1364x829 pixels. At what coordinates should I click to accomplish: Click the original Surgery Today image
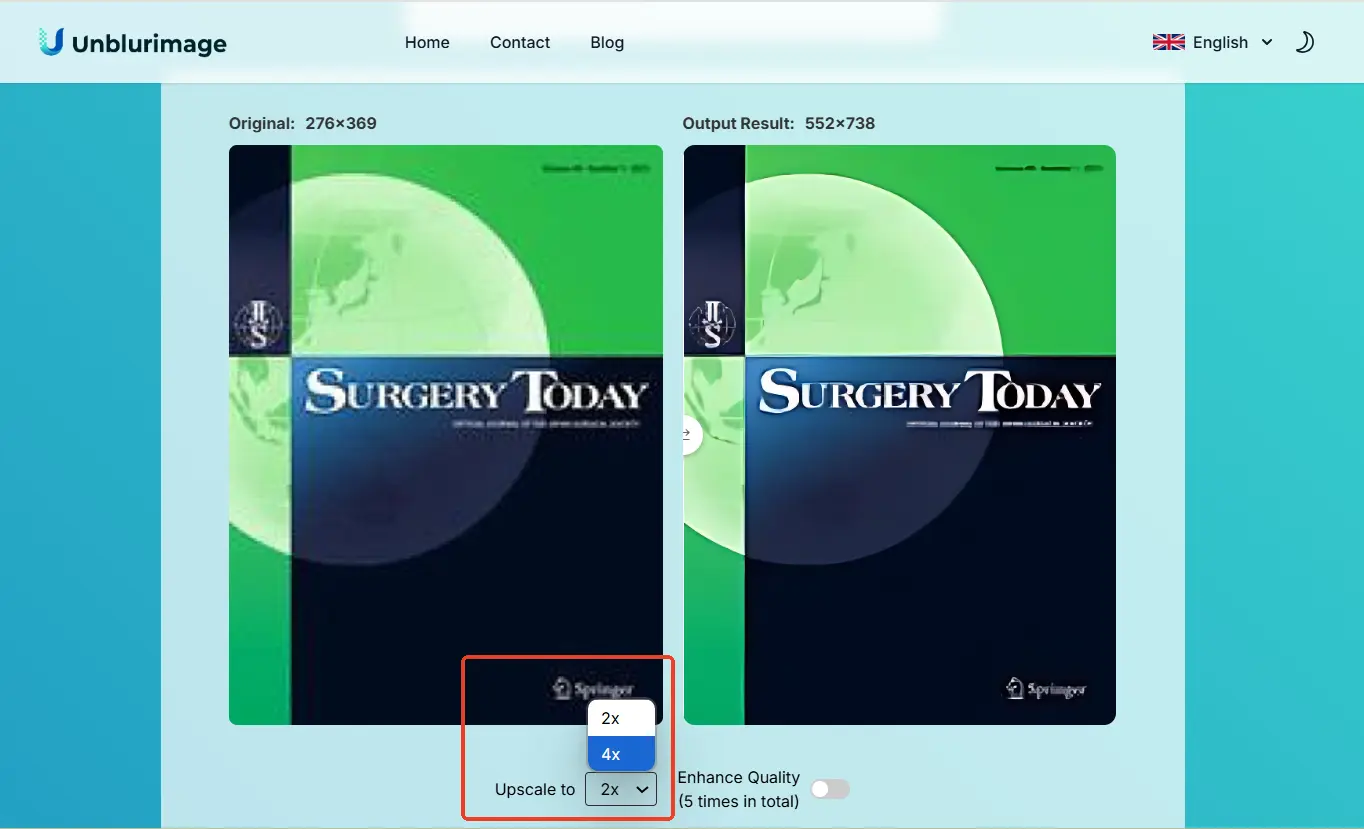[446, 435]
